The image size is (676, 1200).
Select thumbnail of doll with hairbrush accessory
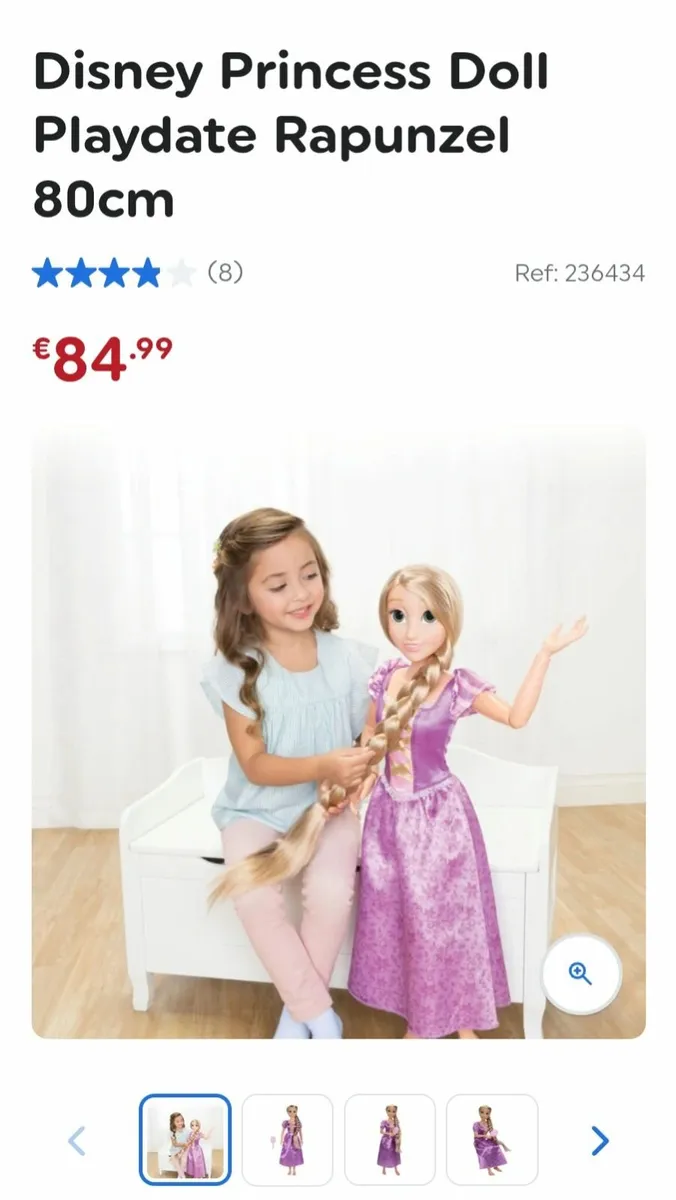(288, 1140)
